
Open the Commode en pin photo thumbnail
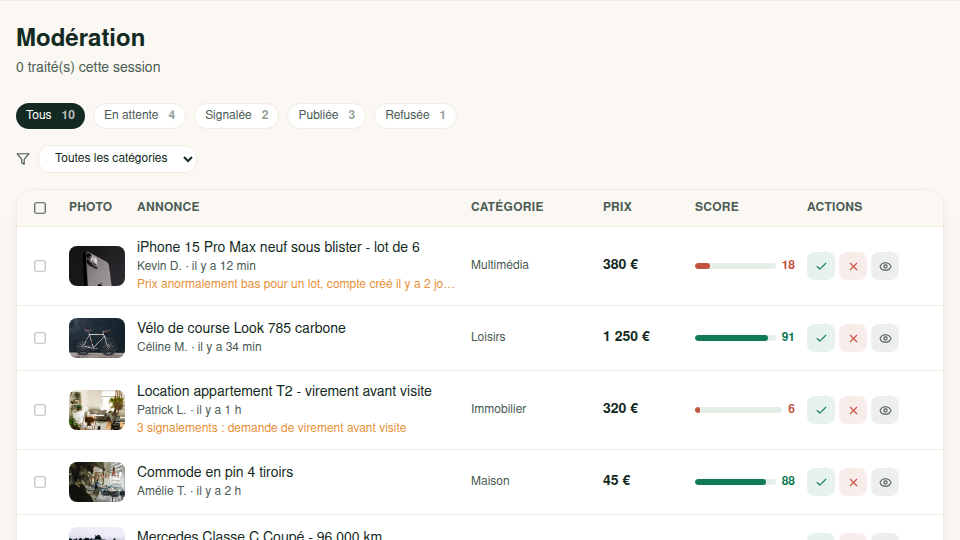pos(97,482)
